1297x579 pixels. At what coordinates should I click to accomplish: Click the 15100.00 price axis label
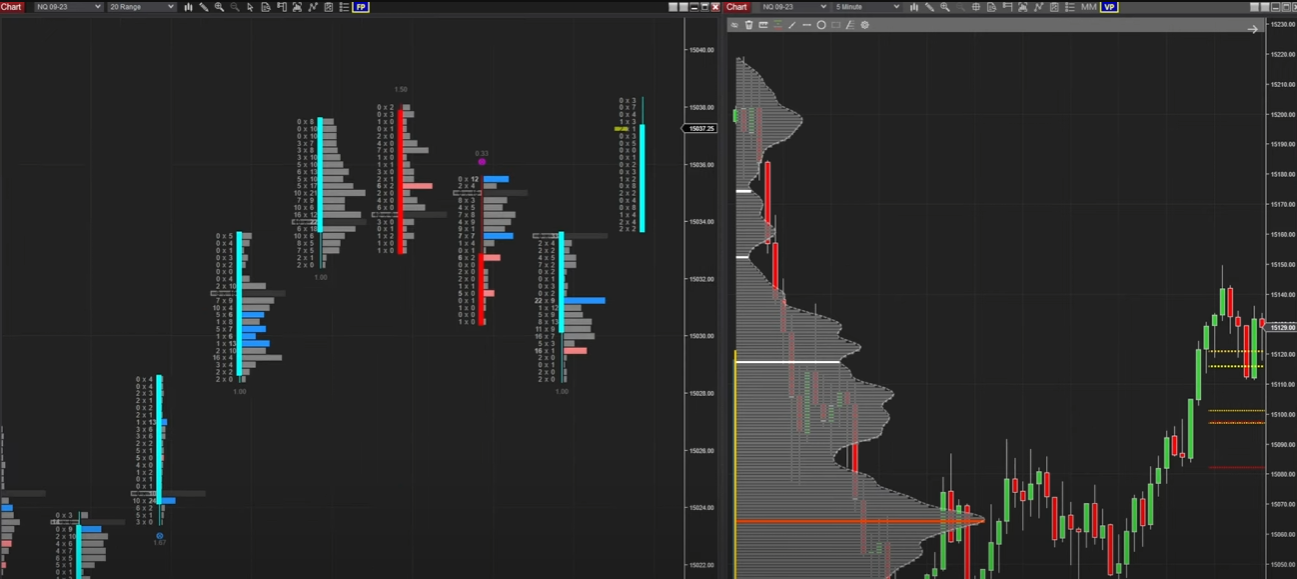(1283, 414)
